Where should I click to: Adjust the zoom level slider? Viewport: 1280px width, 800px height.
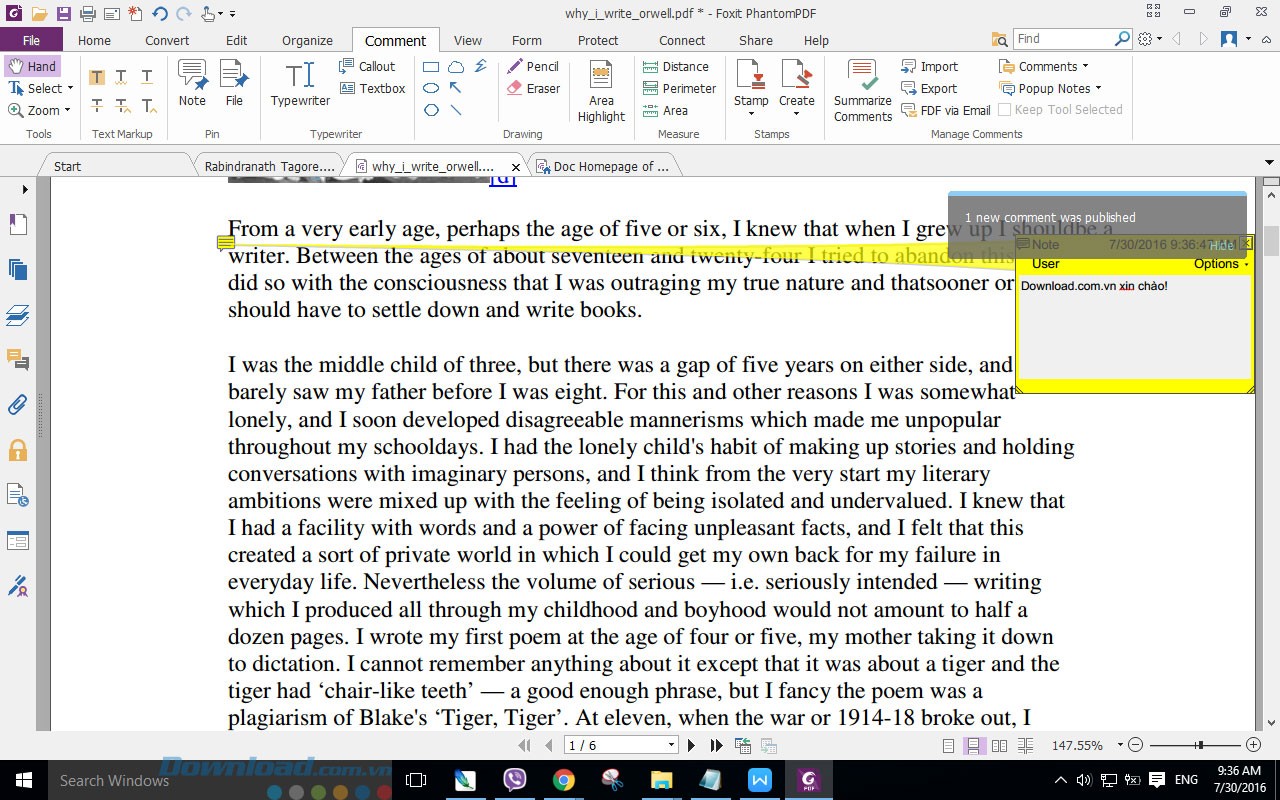(x=1198, y=745)
